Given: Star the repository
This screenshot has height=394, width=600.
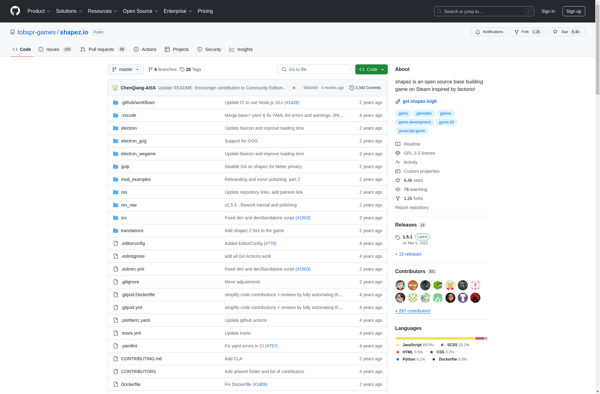Looking at the screenshot, I should (567, 32).
